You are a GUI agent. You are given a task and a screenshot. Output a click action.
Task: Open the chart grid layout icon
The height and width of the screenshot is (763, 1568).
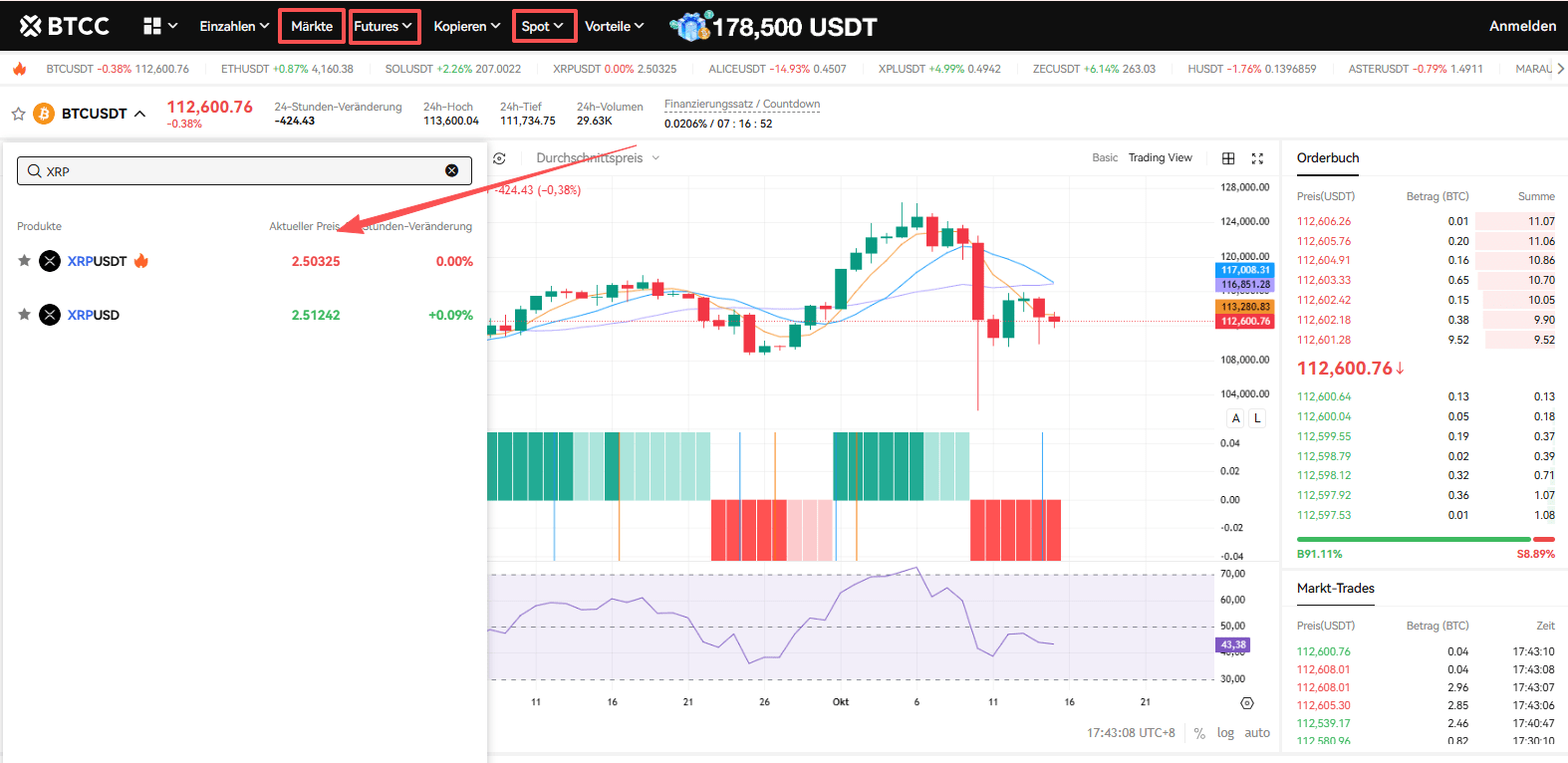pos(1228,158)
